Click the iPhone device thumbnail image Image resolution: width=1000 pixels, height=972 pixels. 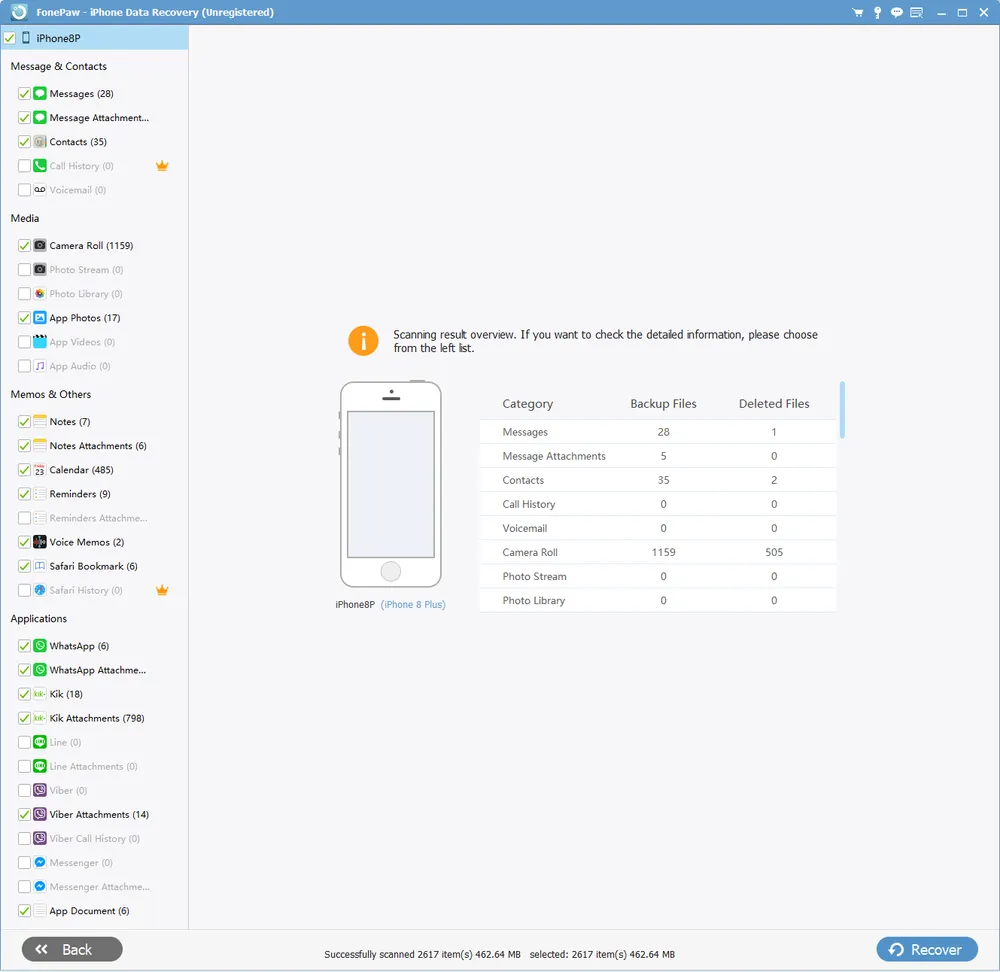pyautogui.click(x=390, y=484)
